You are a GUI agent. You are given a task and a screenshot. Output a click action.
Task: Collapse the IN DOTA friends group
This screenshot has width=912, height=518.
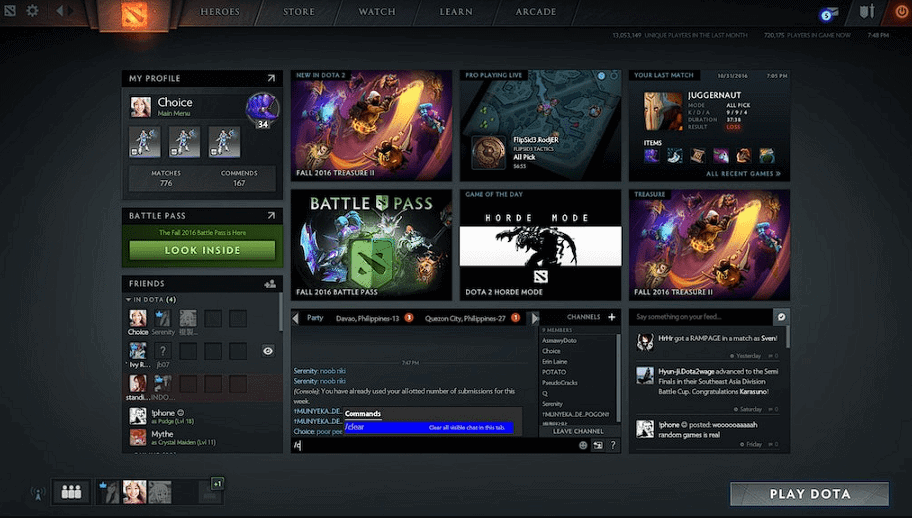[x=128, y=300]
